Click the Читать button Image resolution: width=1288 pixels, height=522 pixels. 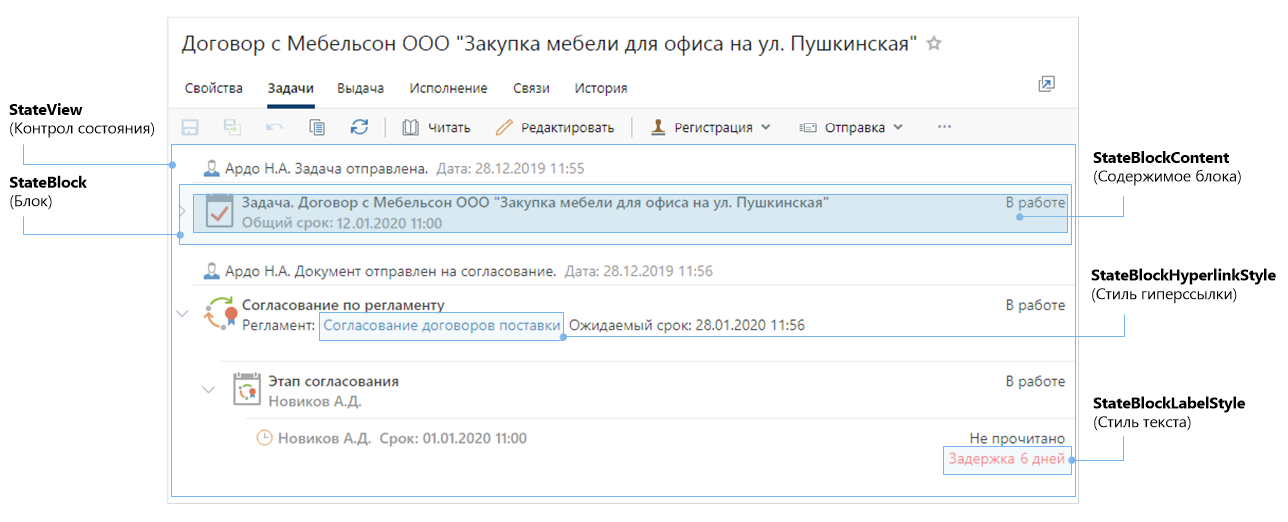[x=436, y=127]
